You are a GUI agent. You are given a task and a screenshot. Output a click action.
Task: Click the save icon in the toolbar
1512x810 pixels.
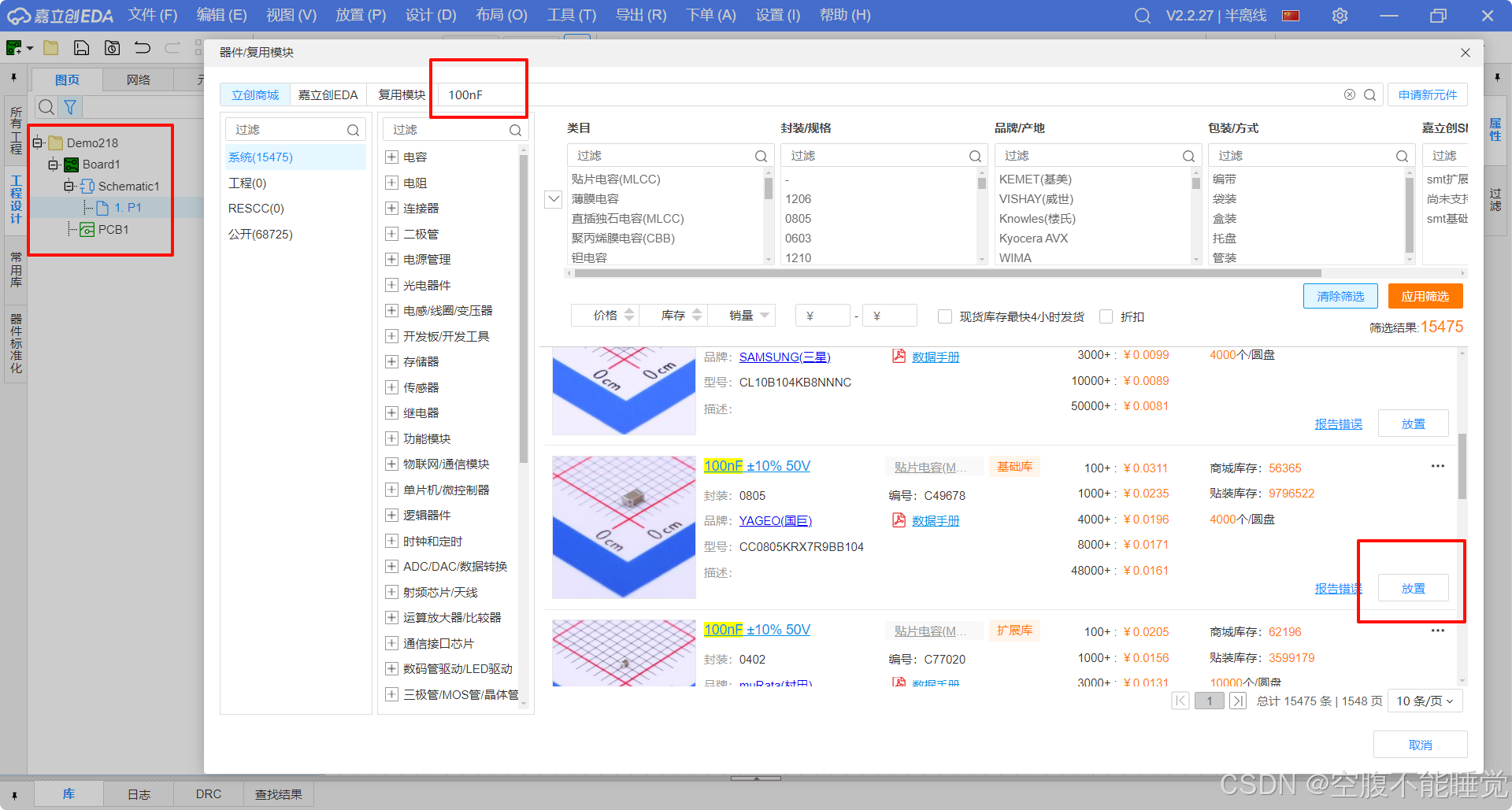(x=81, y=48)
